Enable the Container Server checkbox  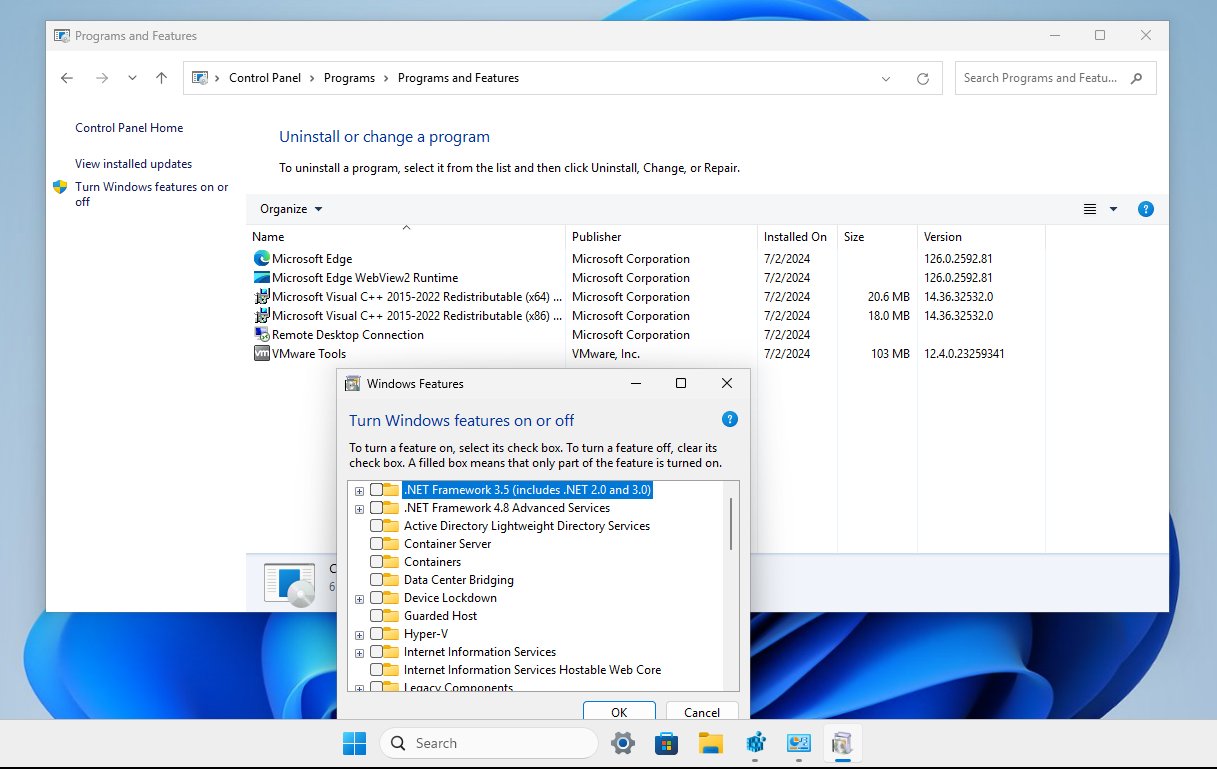click(376, 544)
